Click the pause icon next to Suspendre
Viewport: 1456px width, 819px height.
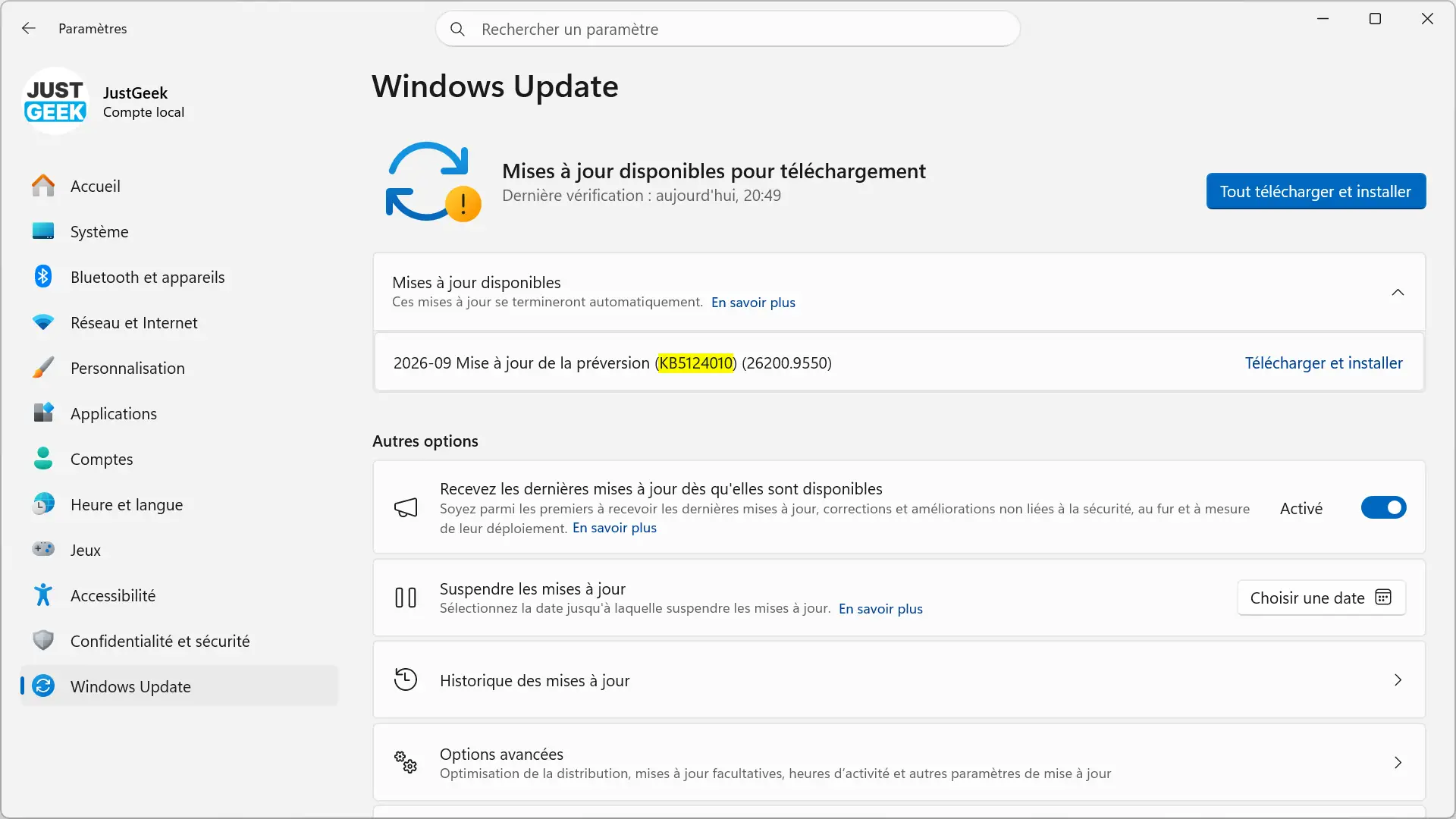click(406, 598)
